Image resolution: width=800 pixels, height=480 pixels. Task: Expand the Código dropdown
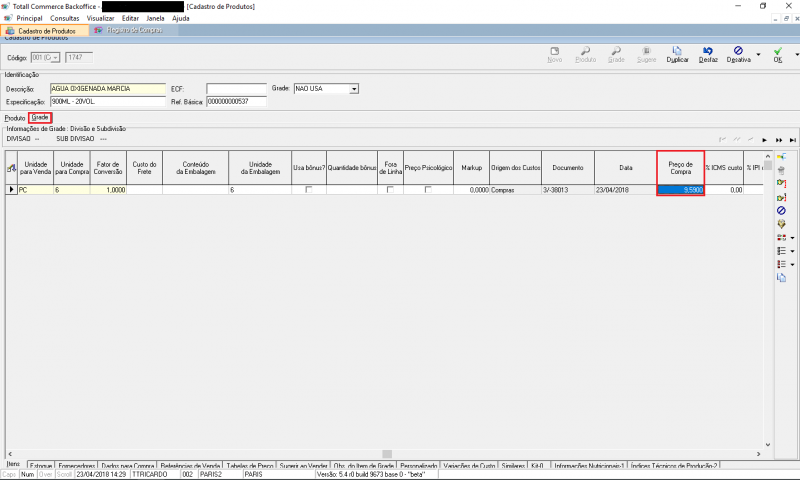[x=56, y=57]
